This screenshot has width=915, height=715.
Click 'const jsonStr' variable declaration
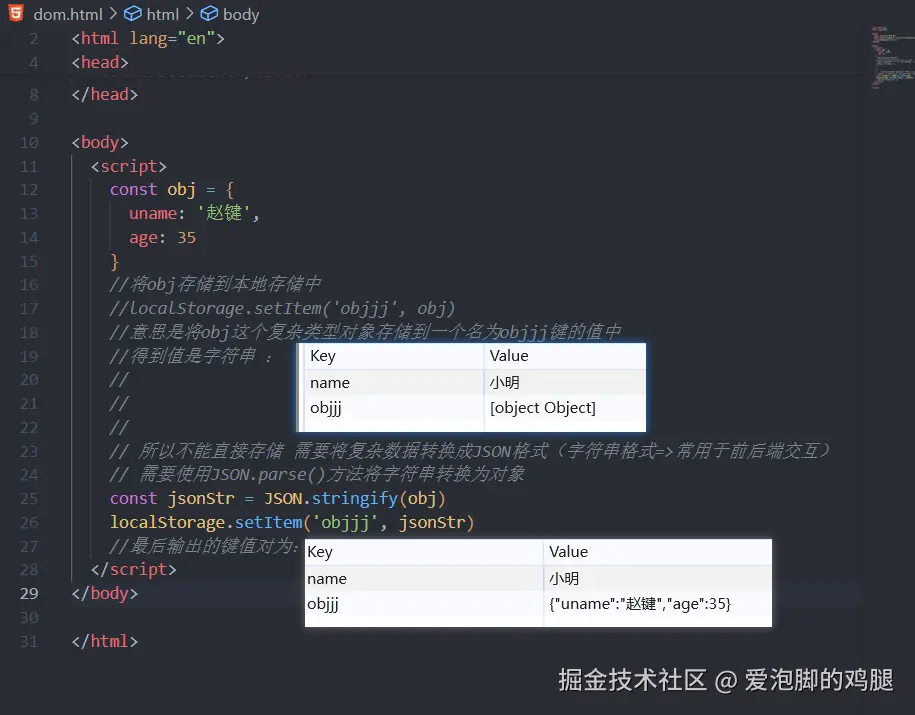[172, 498]
